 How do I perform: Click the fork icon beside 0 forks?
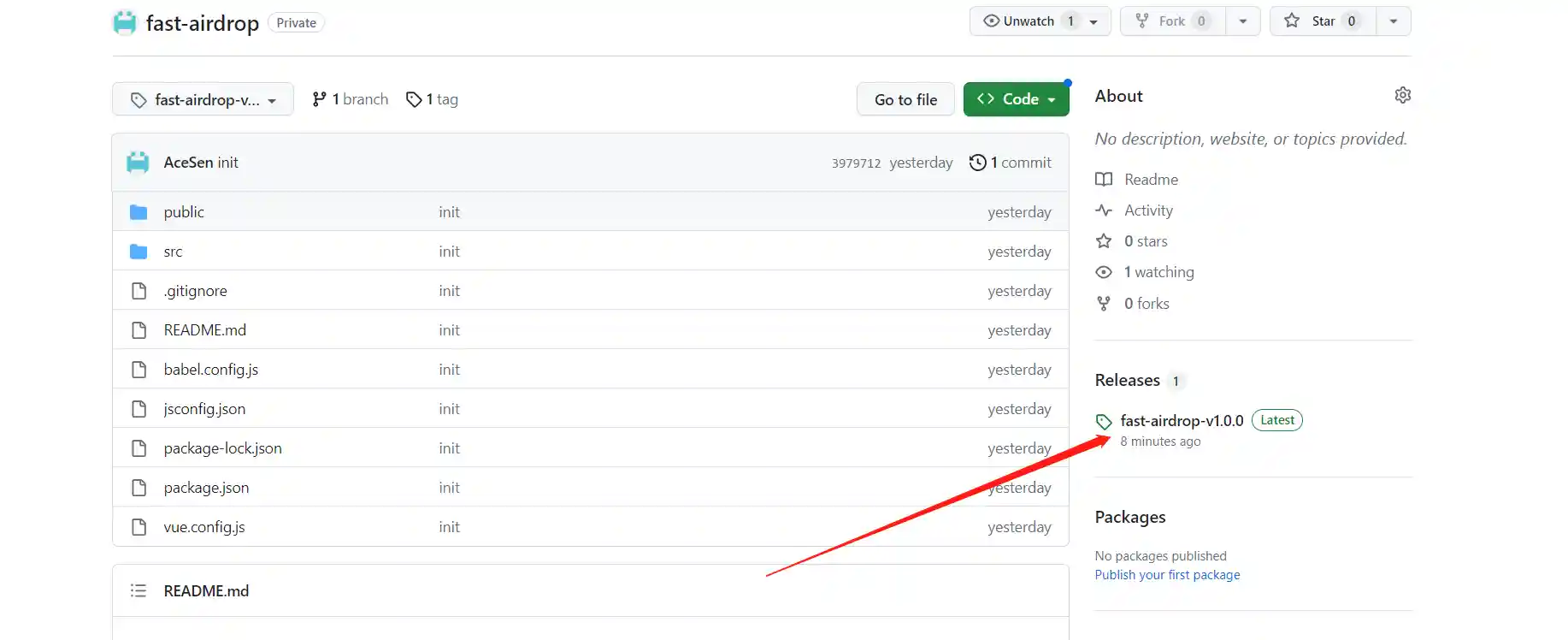tap(1104, 304)
